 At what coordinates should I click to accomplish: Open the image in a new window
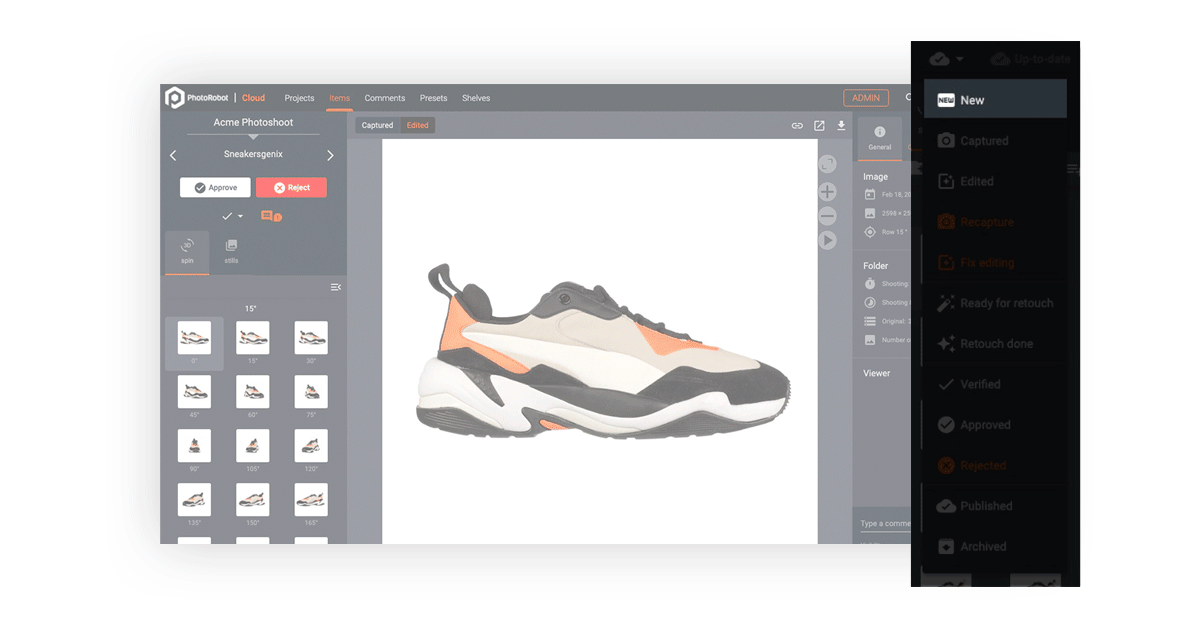[x=819, y=125]
